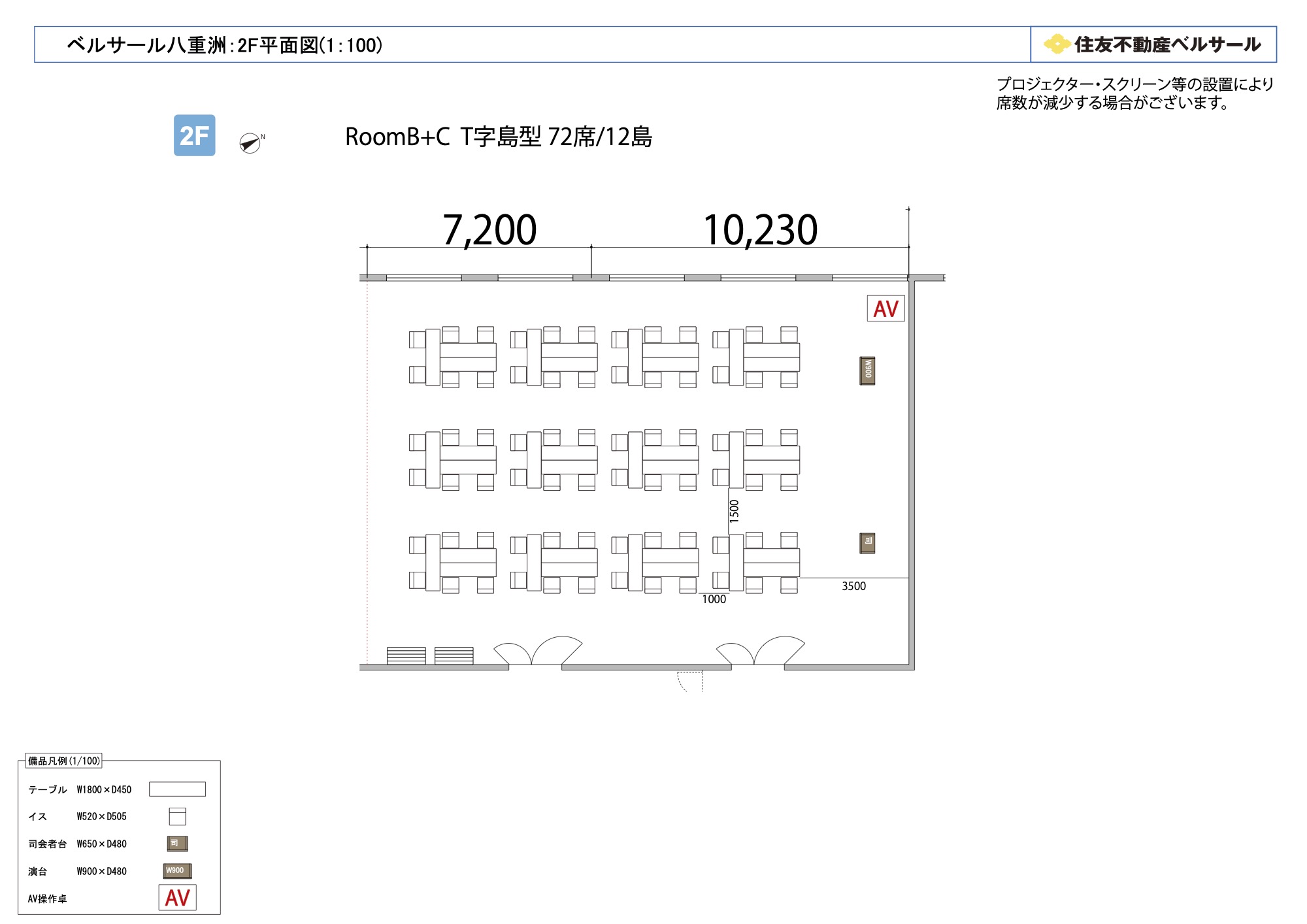The width and height of the screenshot is (1307, 924).
Task: Click the 7,200 dimension label
Action: click(x=489, y=230)
